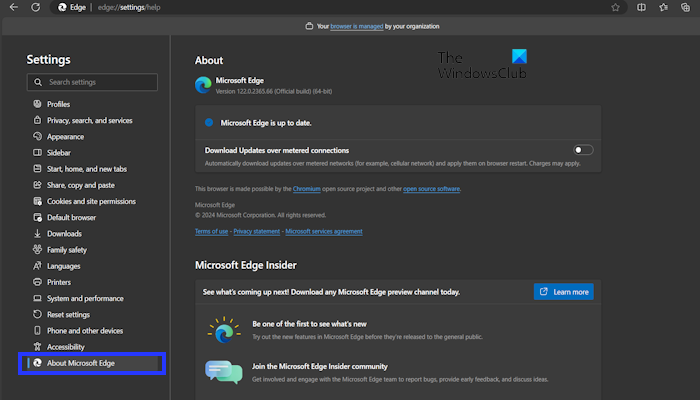The height and width of the screenshot is (400, 700).
Task: Open the open source software link
Action: point(431,189)
